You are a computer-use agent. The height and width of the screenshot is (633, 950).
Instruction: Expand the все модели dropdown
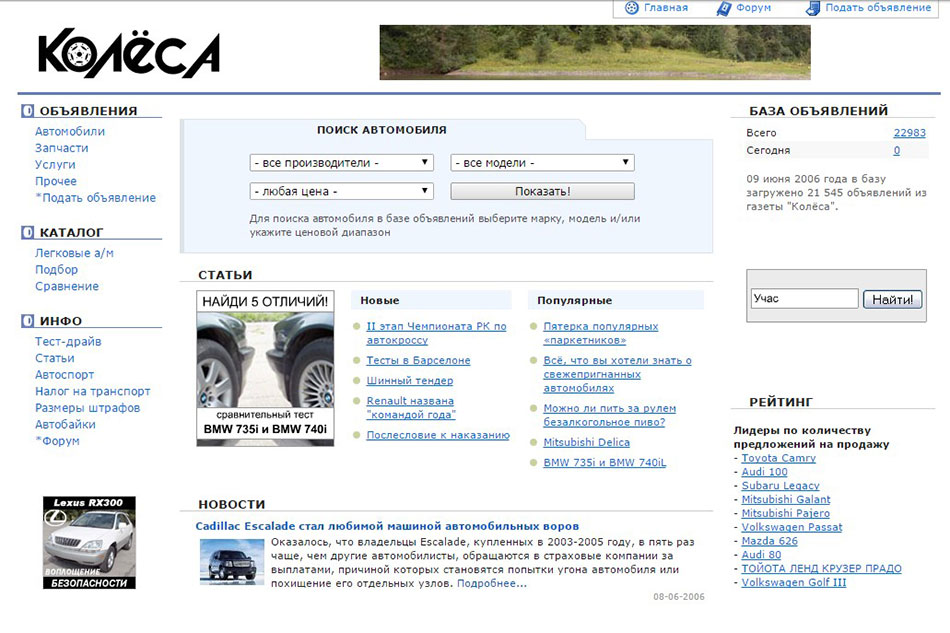(542, 163)
